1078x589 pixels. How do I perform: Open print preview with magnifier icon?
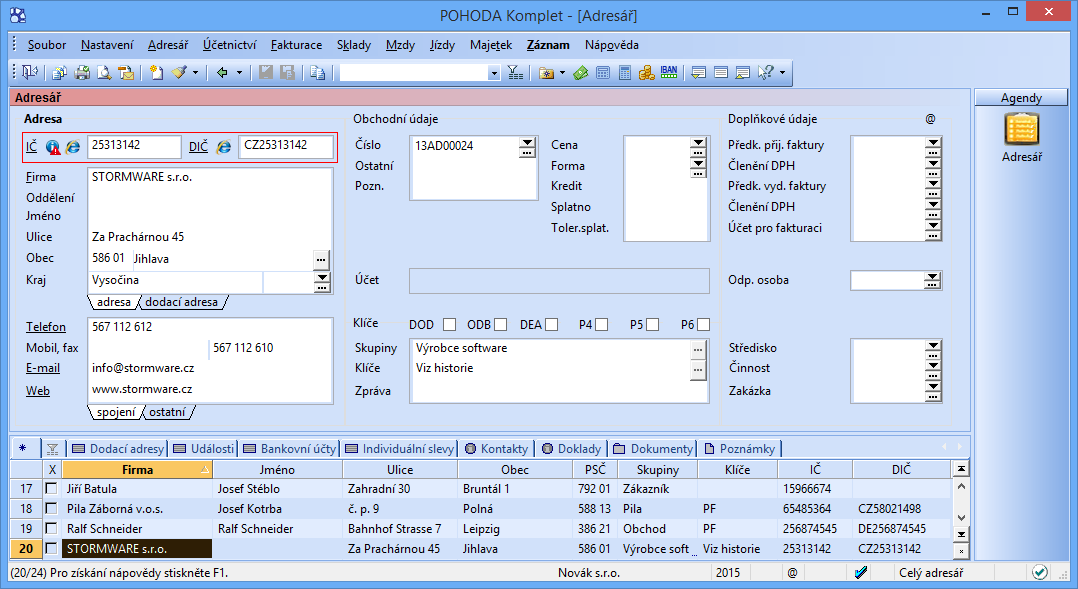104,72
